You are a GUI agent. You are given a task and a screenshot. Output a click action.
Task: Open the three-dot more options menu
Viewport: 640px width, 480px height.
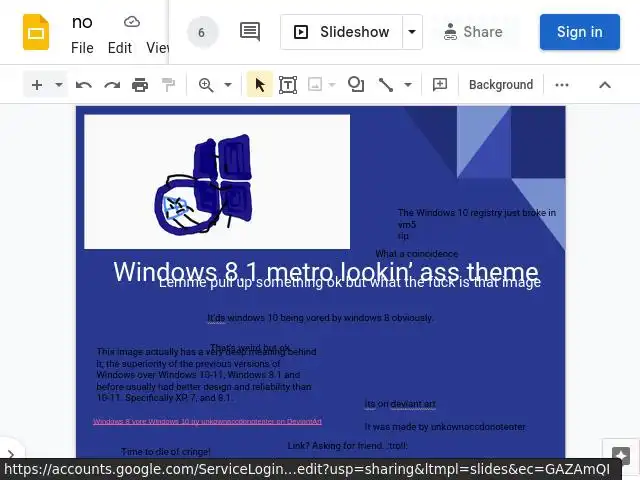(x=562, y=85)
